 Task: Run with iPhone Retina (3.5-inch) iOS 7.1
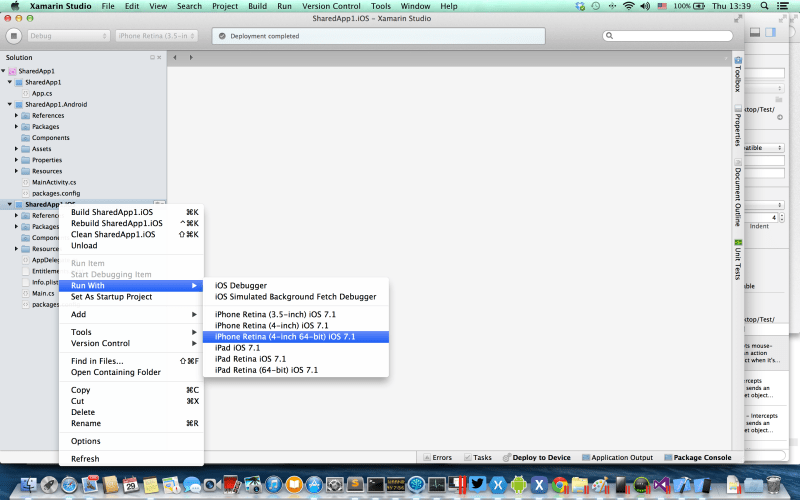click(x=296, y=314)
